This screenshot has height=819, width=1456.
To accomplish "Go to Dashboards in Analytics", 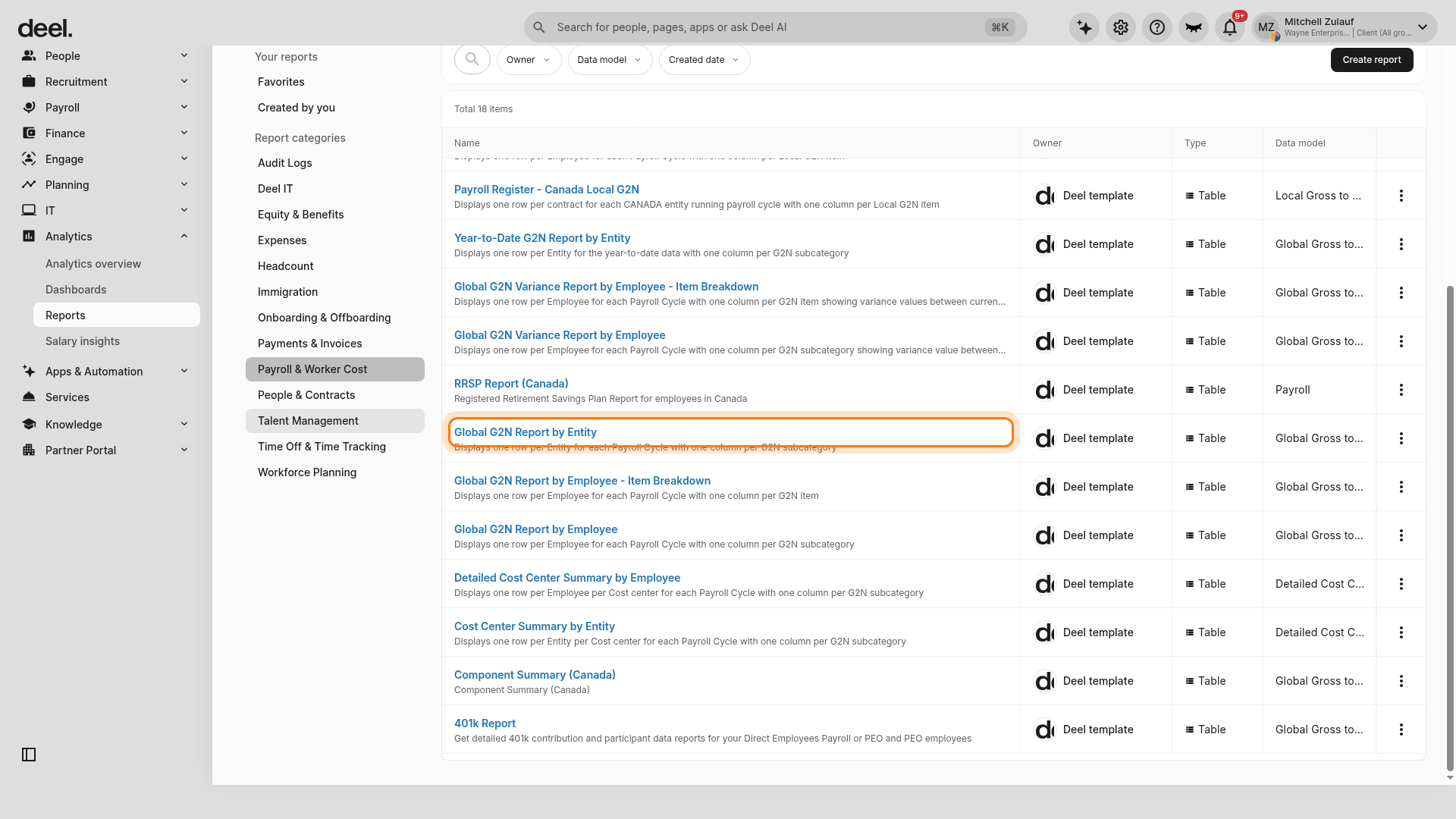I will [76, 290].
